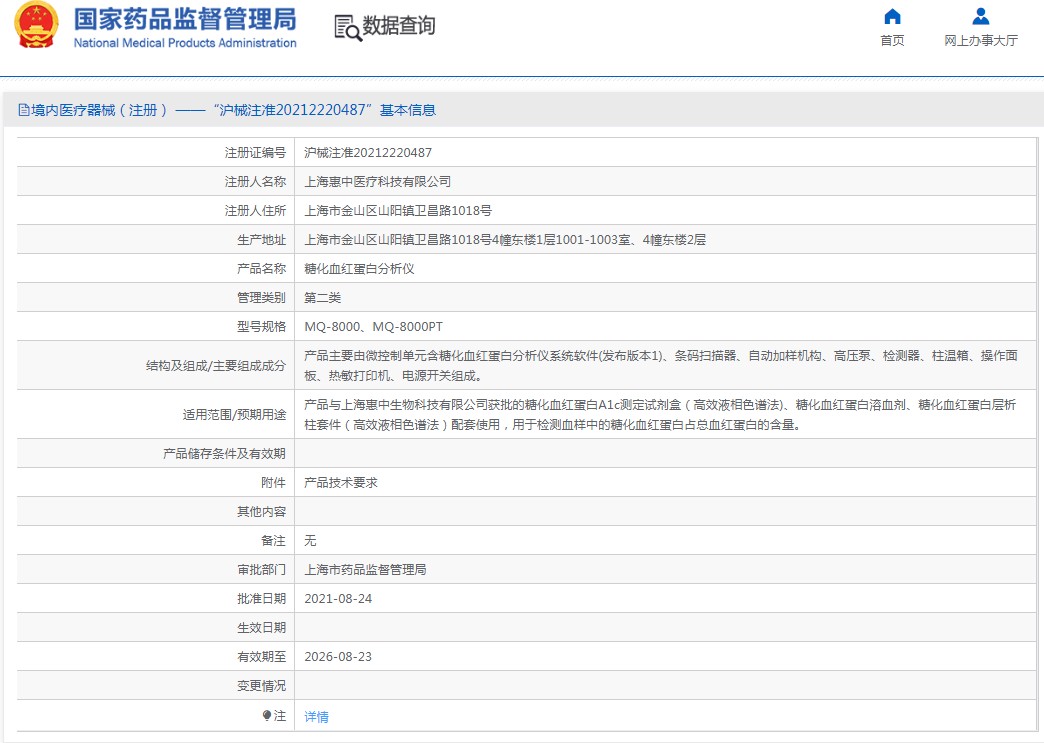
Task: Go to 首页 text label
Action: point(892,41)
